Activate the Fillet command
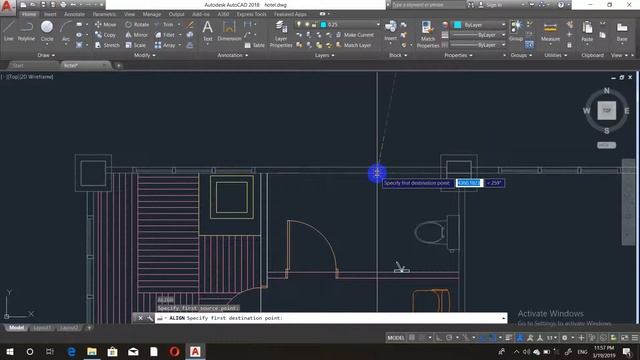The width and height of the screenshot is (640, 360). (x=165, y=35)
